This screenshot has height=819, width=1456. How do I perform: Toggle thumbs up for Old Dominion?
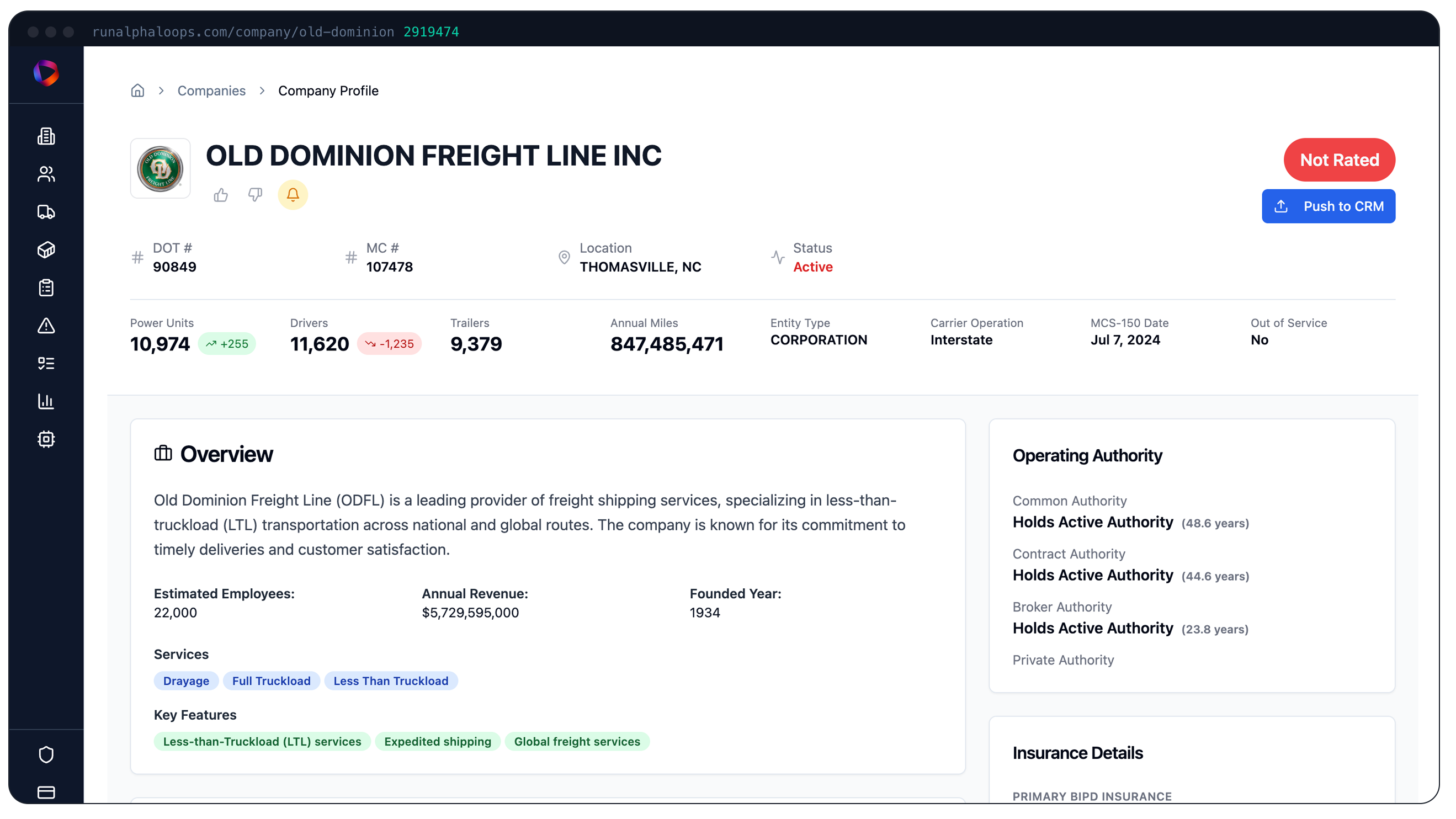221,195
